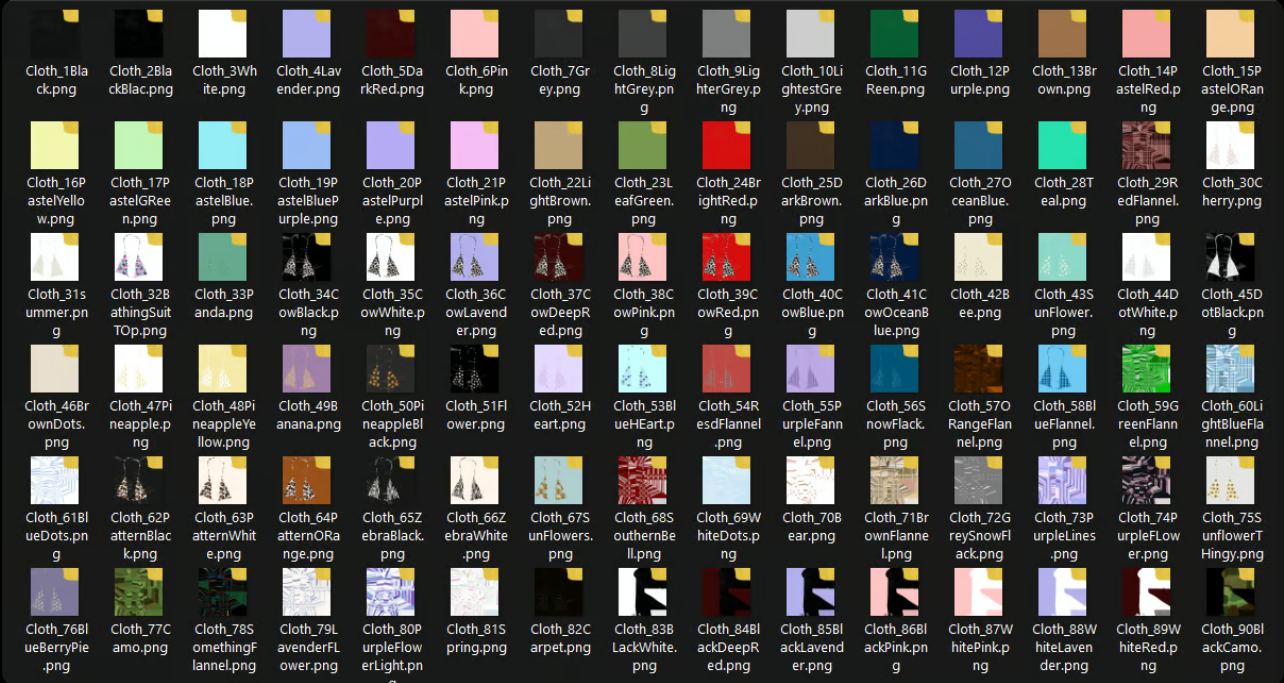Click the Cloth_64PatternORange.png thumbnail
The image size is (1284, 683).
307,481
